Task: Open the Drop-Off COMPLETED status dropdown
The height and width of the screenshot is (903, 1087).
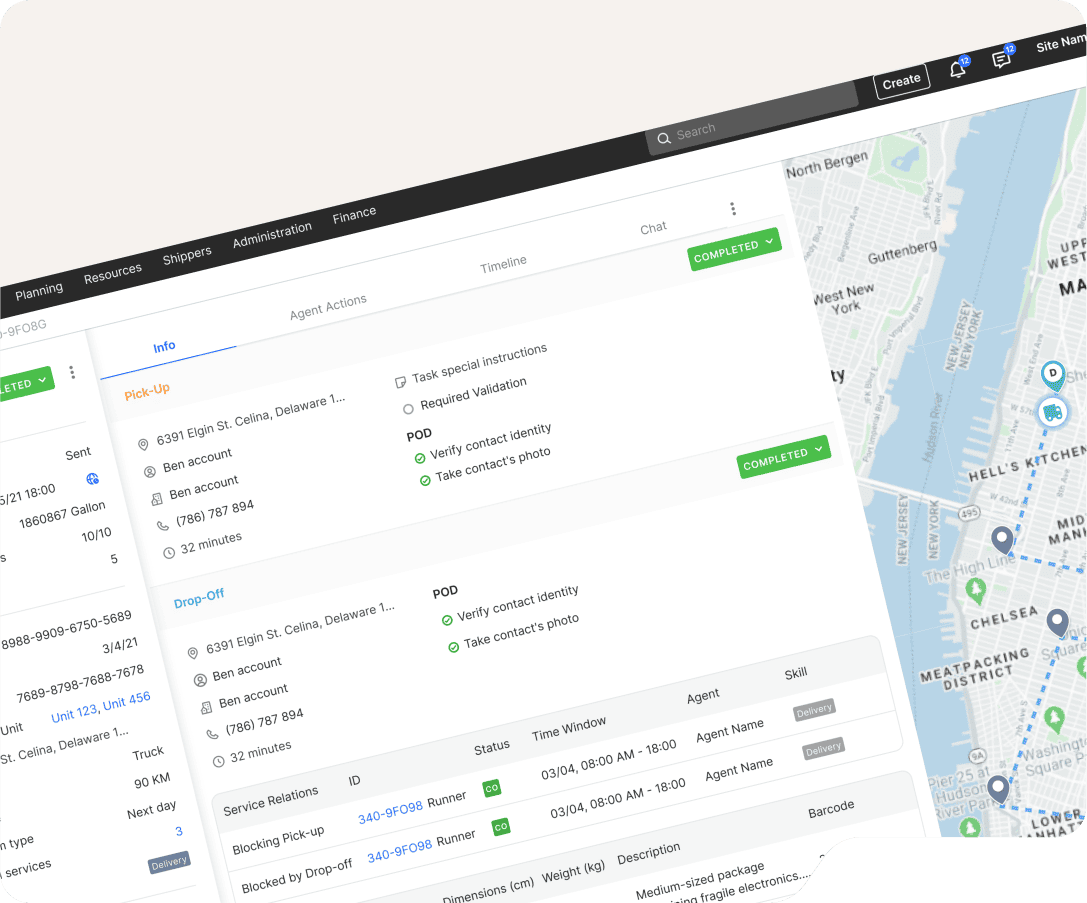Action: [x=783, y=457]
